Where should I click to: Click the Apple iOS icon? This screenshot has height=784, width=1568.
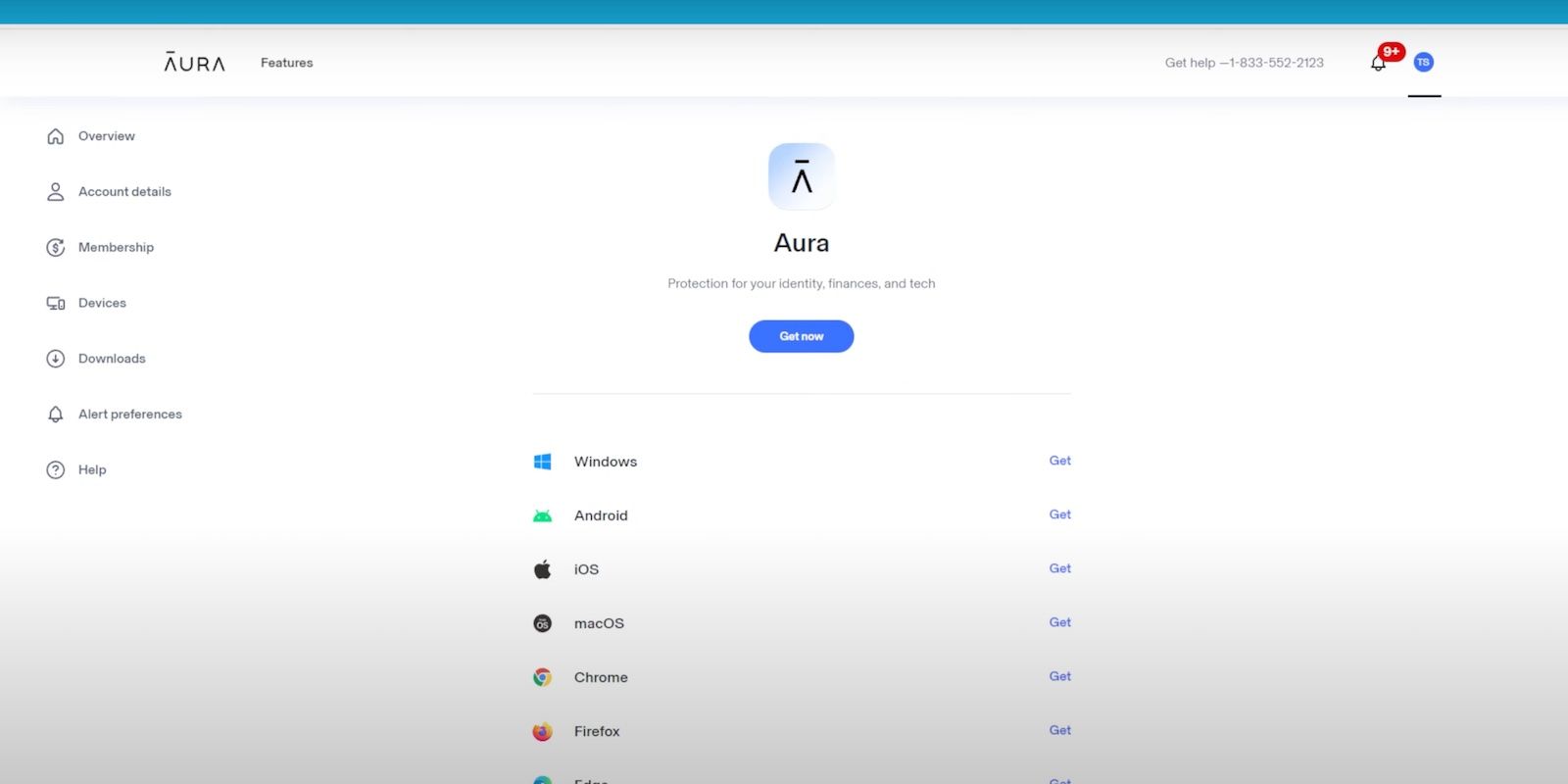tap(542, 569)
